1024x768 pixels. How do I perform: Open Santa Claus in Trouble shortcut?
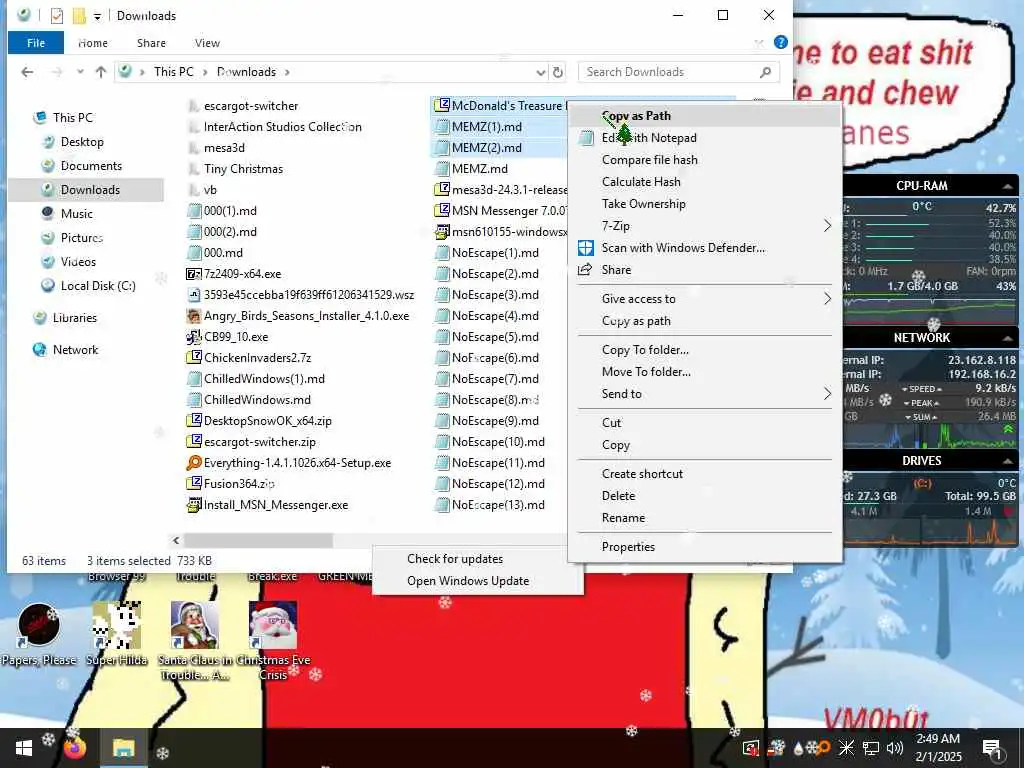(194, 641)
